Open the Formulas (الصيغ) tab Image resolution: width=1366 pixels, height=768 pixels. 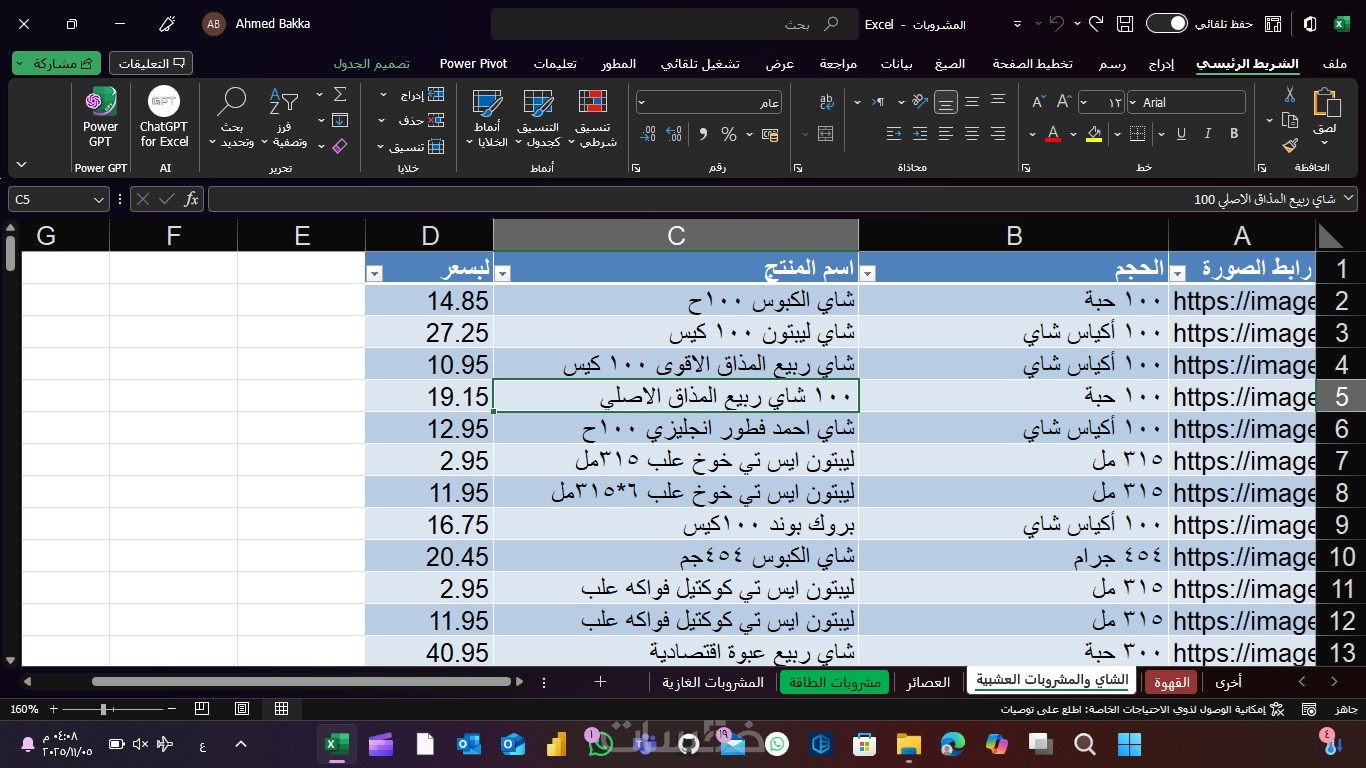tap(950, 63)
